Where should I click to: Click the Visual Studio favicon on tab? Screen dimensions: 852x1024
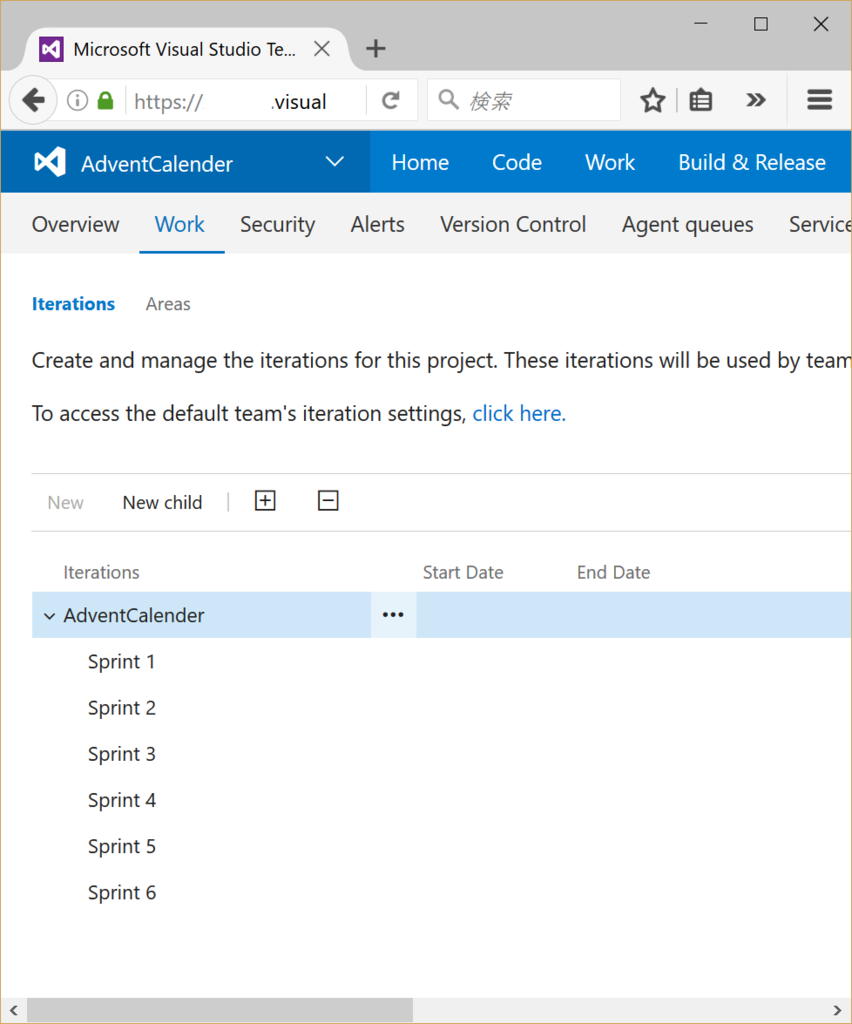coord(51,49)
